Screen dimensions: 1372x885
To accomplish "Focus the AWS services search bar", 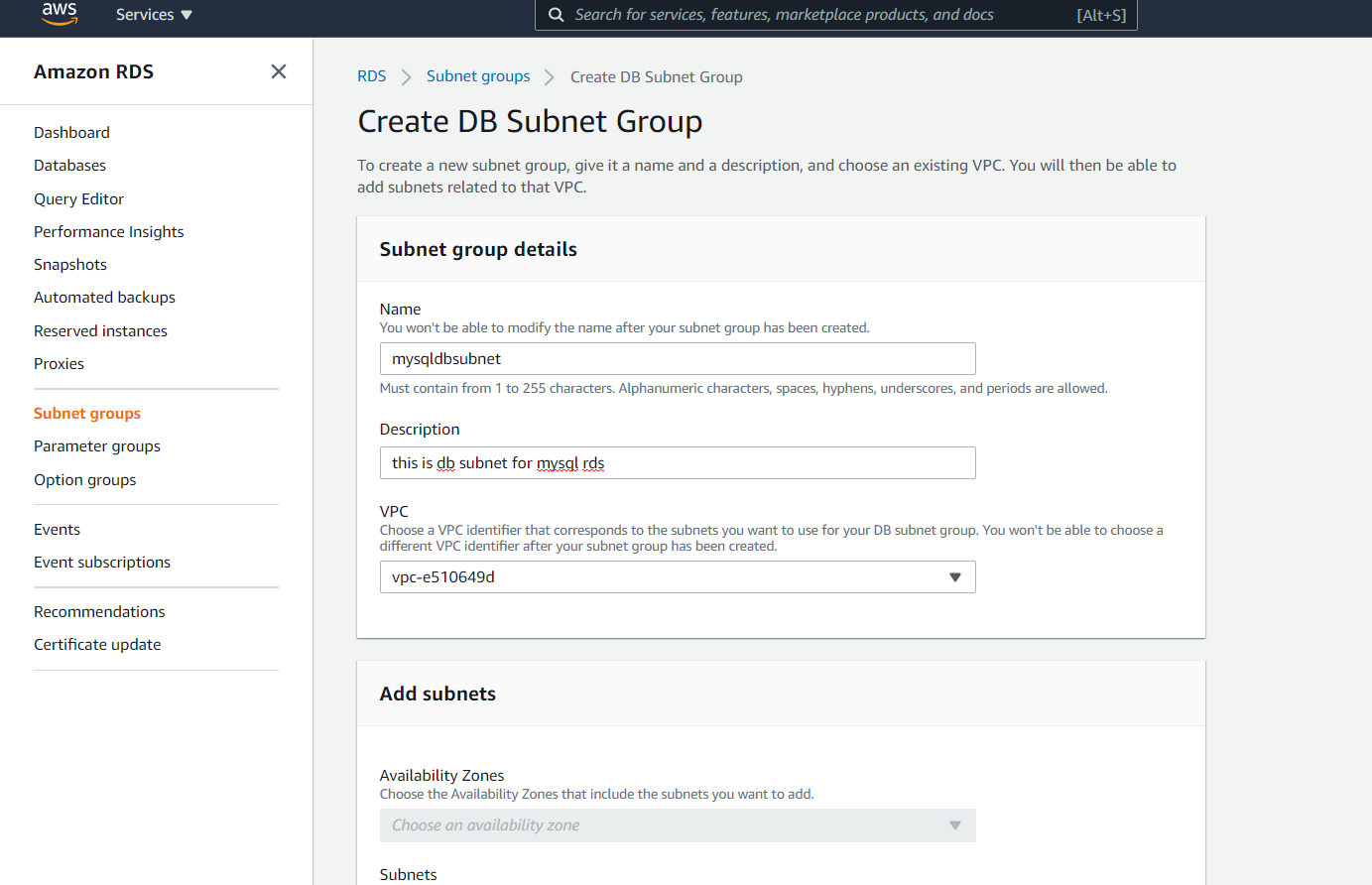I will (x=823, y=15).
